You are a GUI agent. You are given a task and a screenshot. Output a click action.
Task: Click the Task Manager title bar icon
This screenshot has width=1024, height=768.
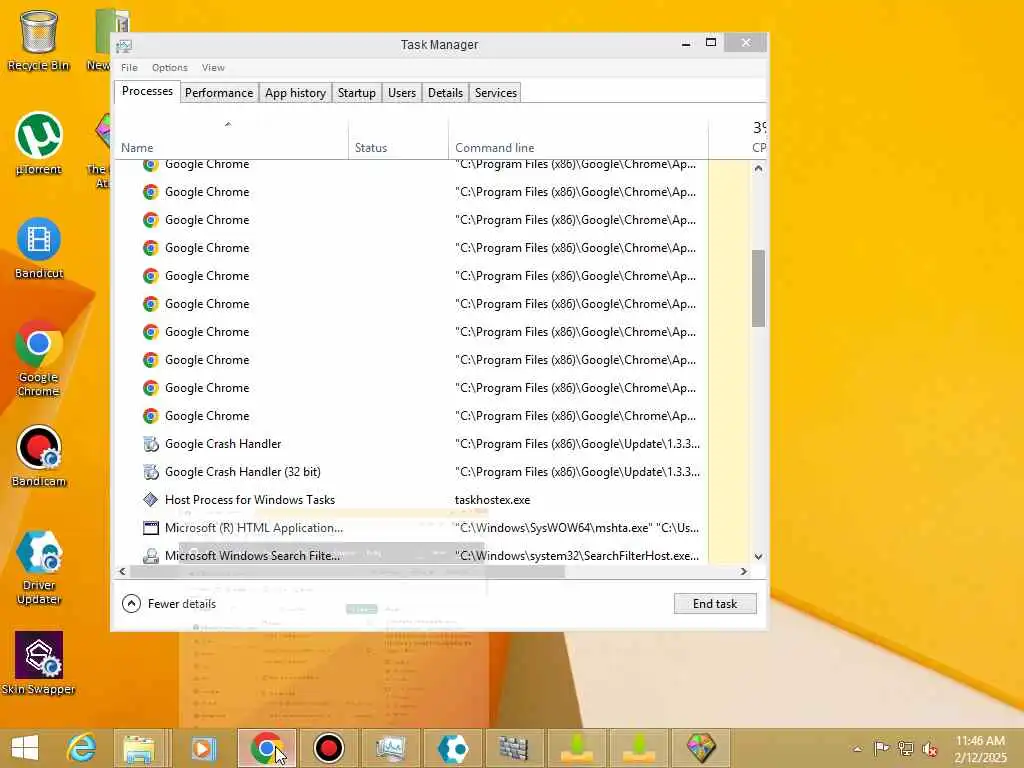coord(124,45)
